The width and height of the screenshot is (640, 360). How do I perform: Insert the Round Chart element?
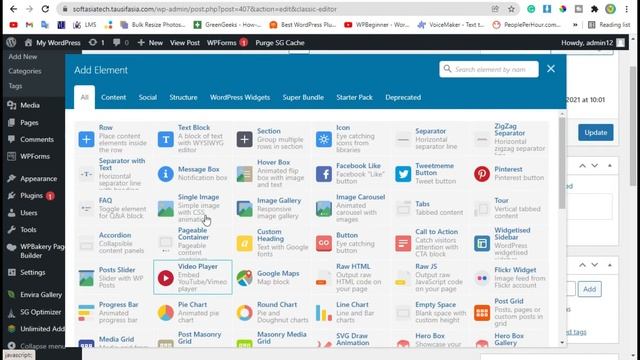(x=271, y=313)
